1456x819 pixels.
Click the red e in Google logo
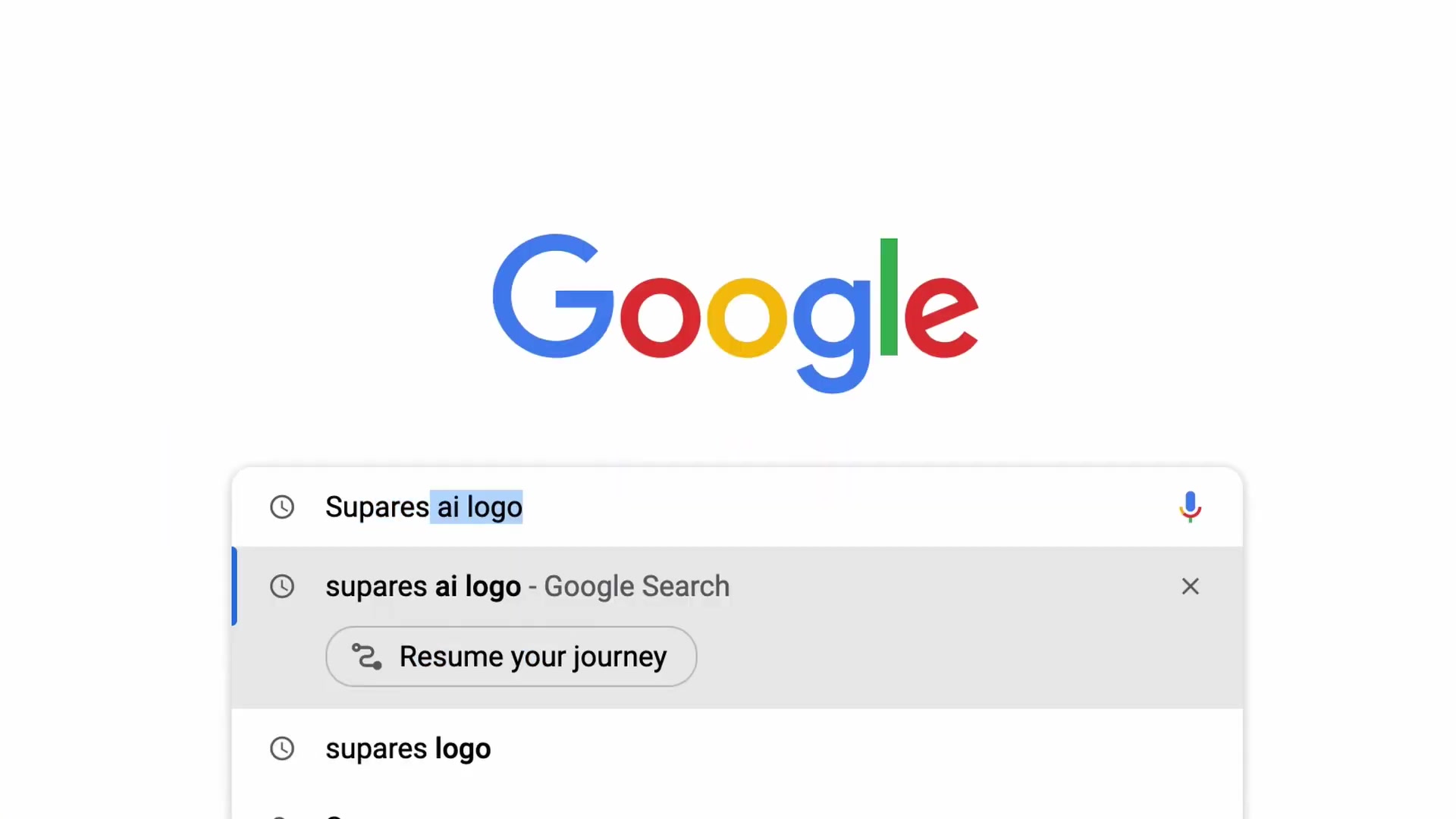pos(941,318)
